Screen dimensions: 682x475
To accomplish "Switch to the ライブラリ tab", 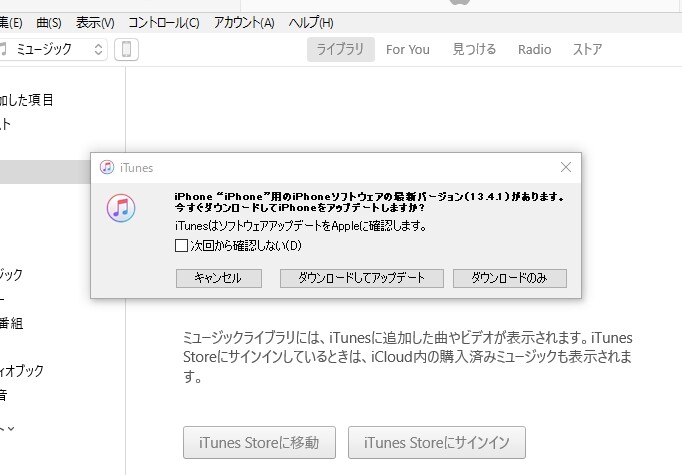I will coord(341,49).
